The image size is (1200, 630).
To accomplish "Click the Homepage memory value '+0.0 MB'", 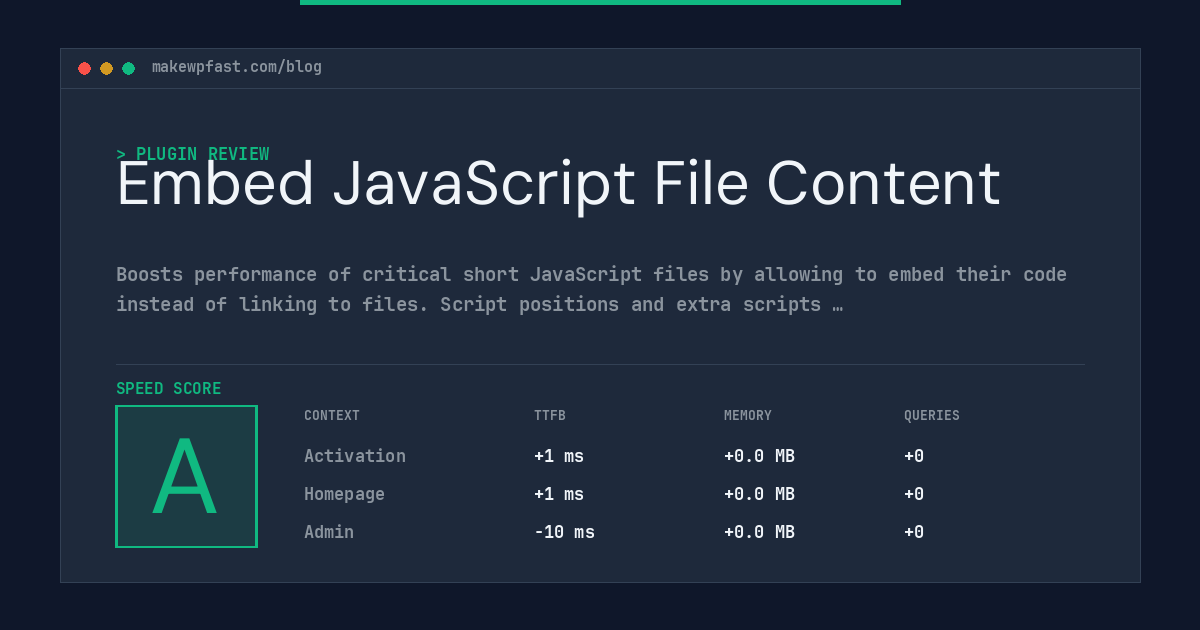I will click(x=759, y=494).
